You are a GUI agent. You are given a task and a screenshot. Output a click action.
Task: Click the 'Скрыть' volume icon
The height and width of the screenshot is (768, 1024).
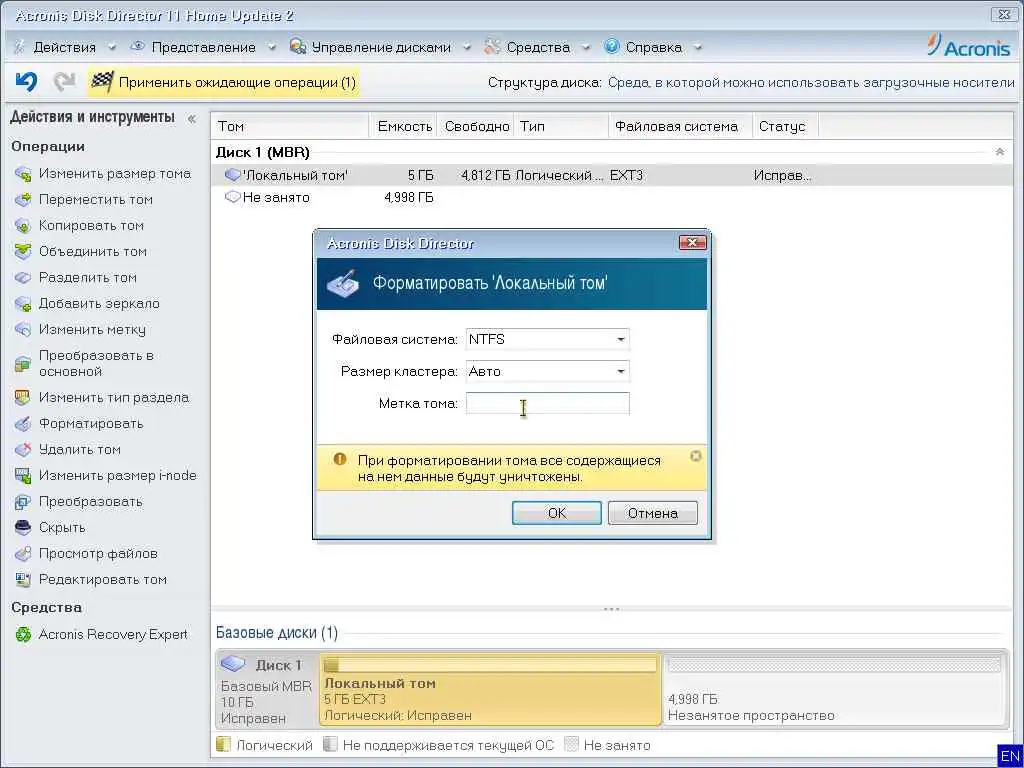point(23,528)
